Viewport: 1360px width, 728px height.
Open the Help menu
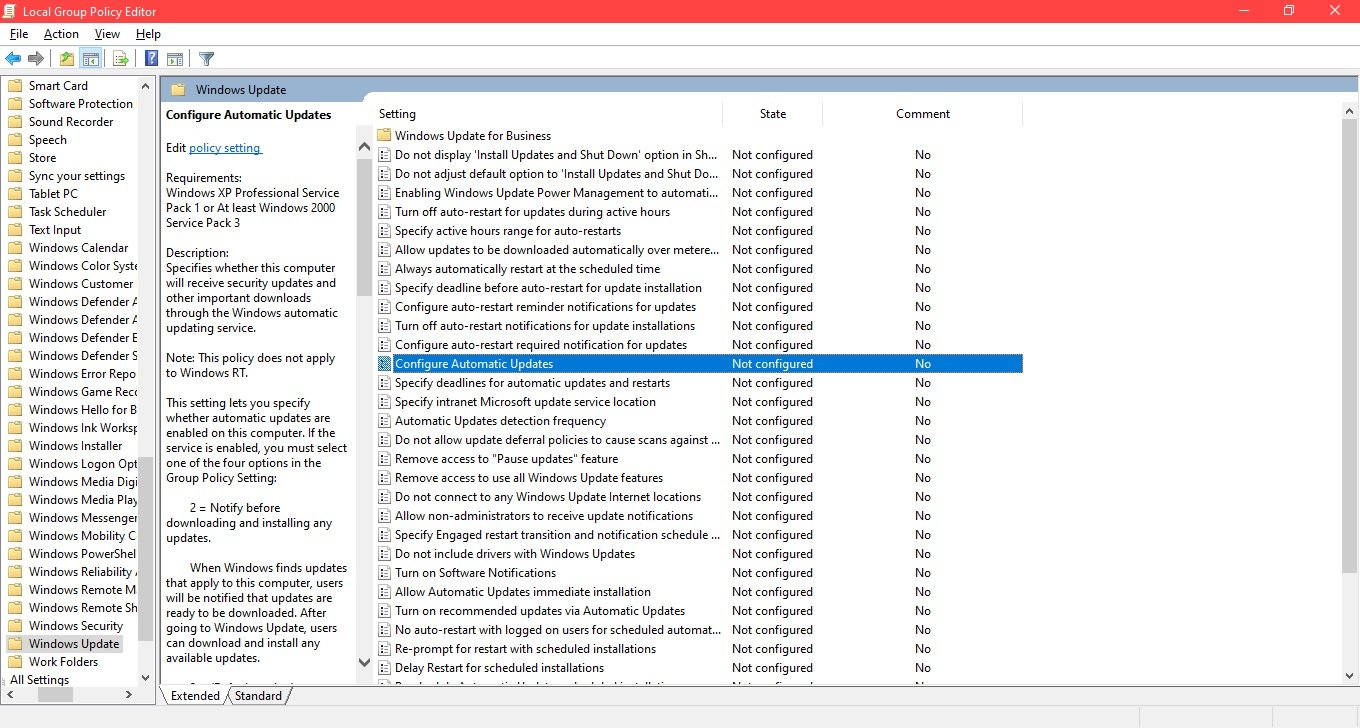[148, 34]
